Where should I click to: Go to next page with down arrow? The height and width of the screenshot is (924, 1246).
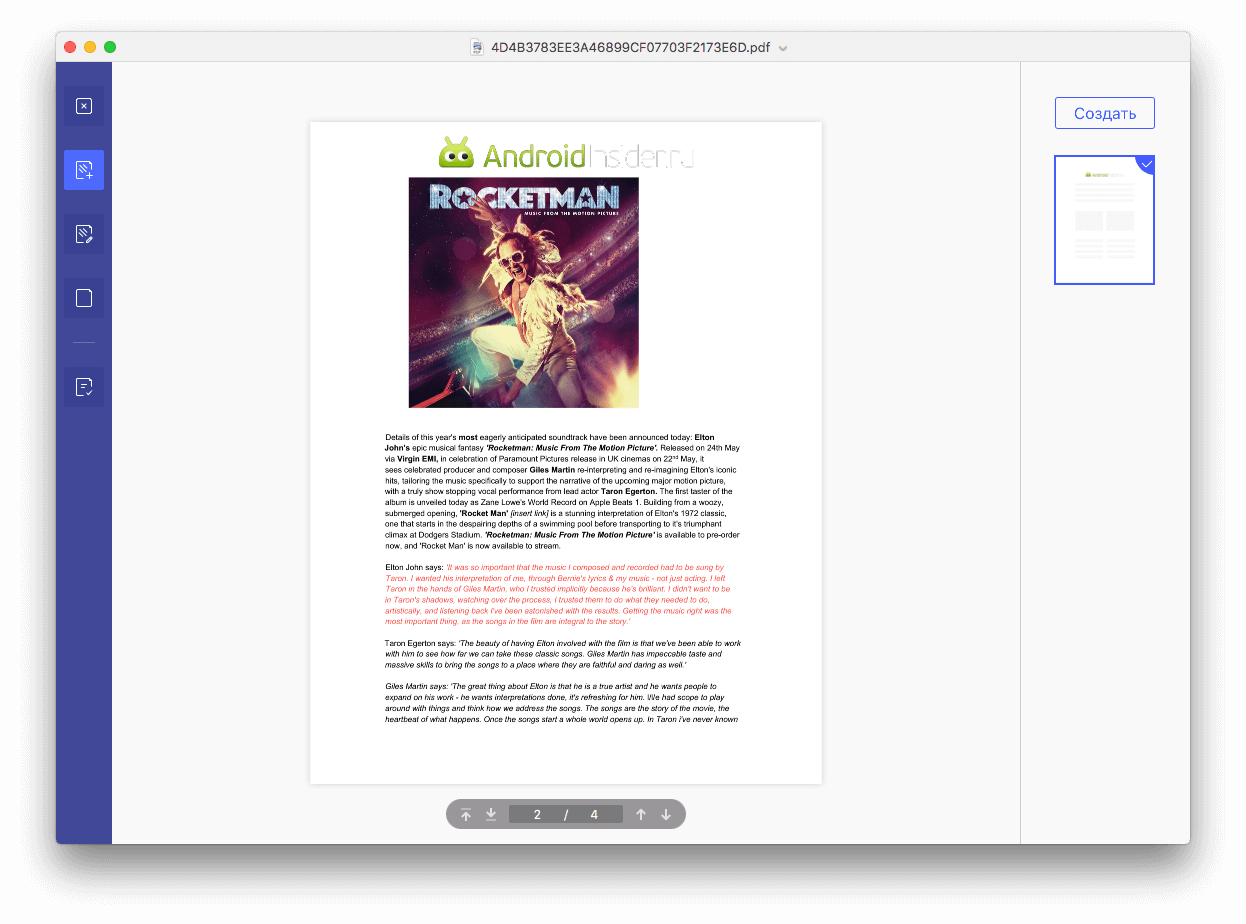666,814
